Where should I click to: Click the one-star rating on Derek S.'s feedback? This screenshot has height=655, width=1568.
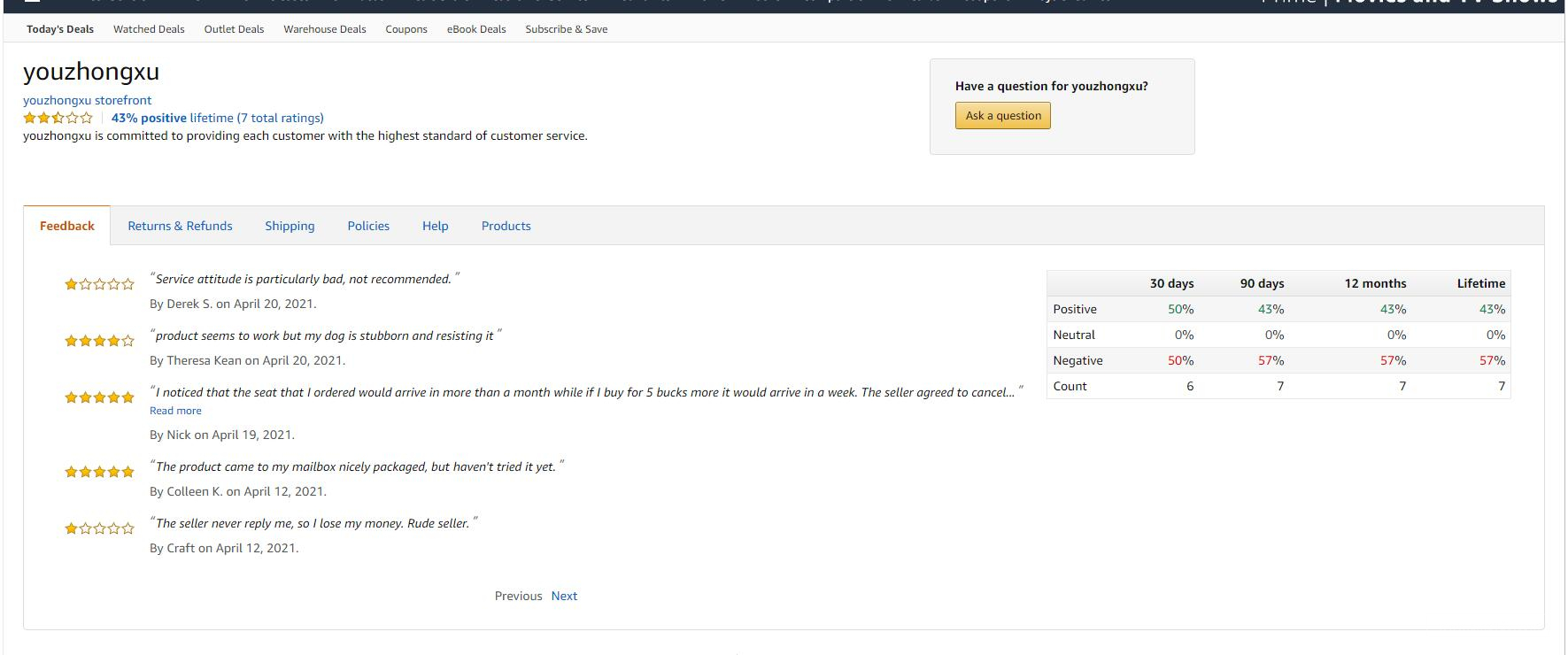(99, 284)
